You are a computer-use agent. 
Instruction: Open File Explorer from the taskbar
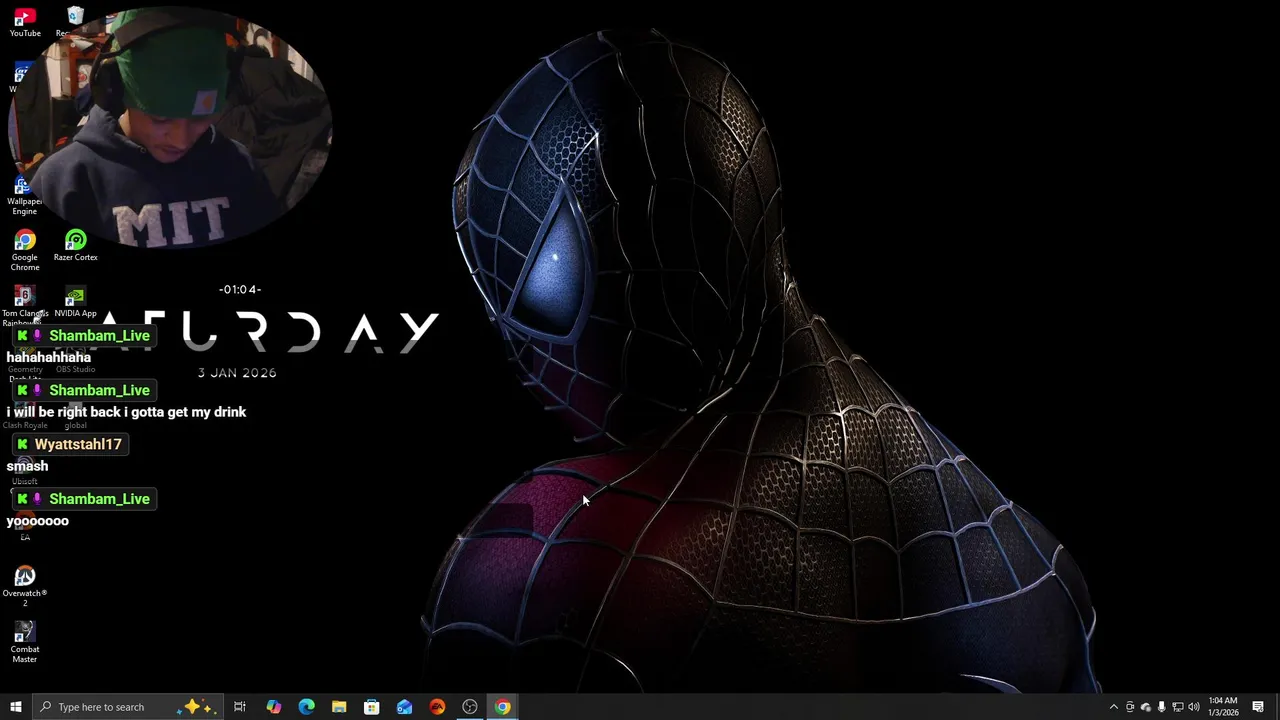tap(339, 707)
